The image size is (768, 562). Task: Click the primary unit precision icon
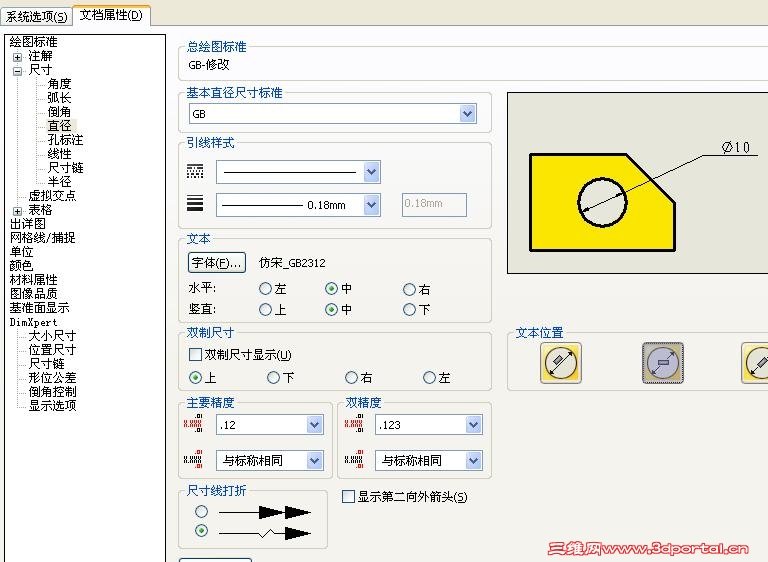[x=193, y=424]
